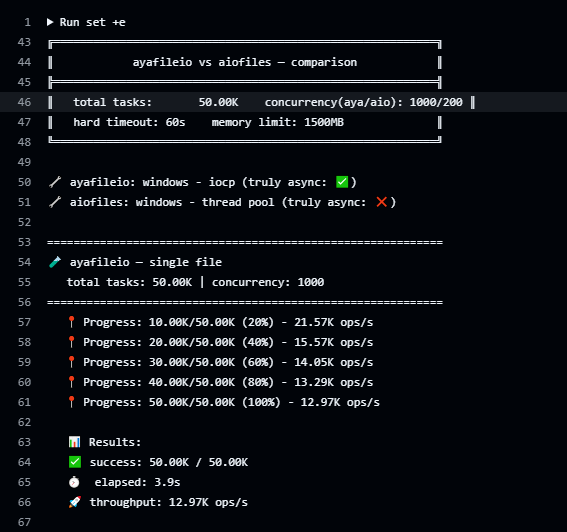The height and width of the screenshot is (532, 567).
Task: Click pin icon next to 80% progress
Action: point(72,382)
